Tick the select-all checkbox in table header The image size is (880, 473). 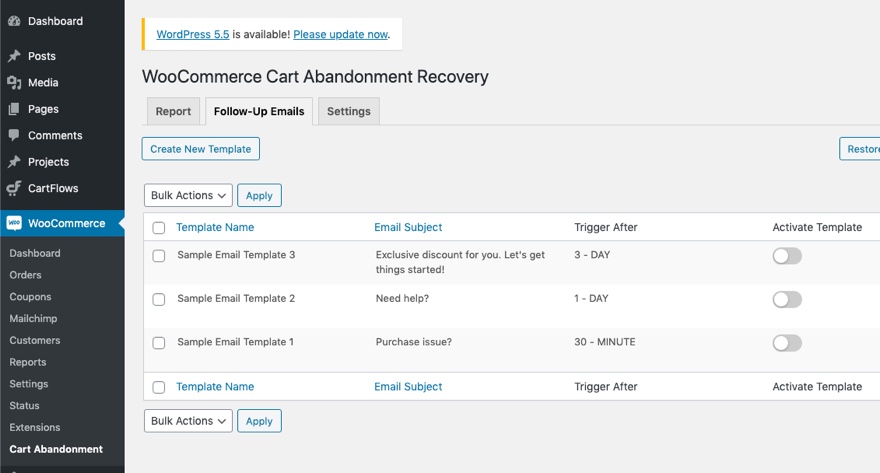point(159,228)
